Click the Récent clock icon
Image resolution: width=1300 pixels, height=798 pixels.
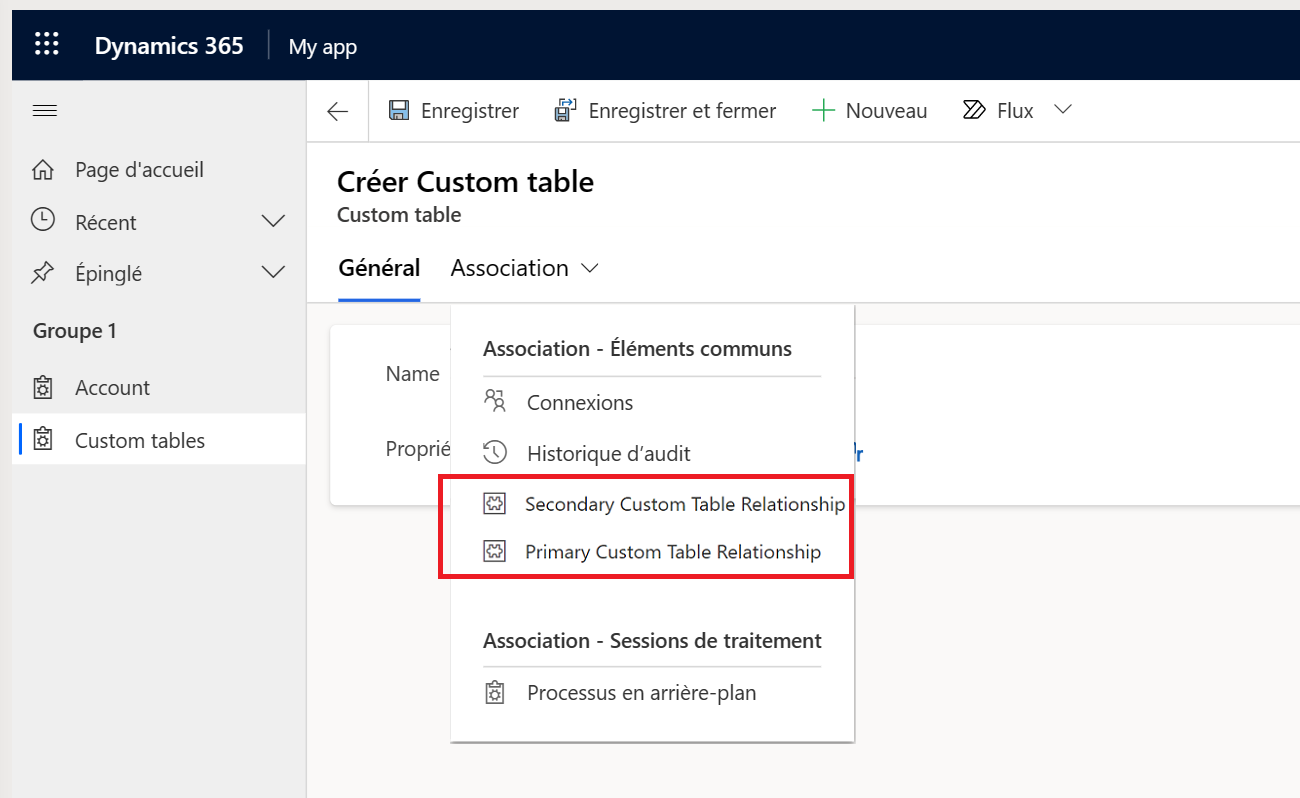coord(43,220)
